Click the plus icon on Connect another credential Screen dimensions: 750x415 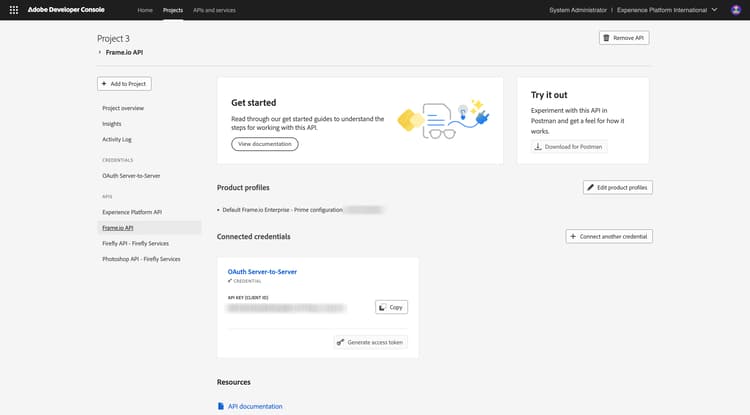(573, 236)
